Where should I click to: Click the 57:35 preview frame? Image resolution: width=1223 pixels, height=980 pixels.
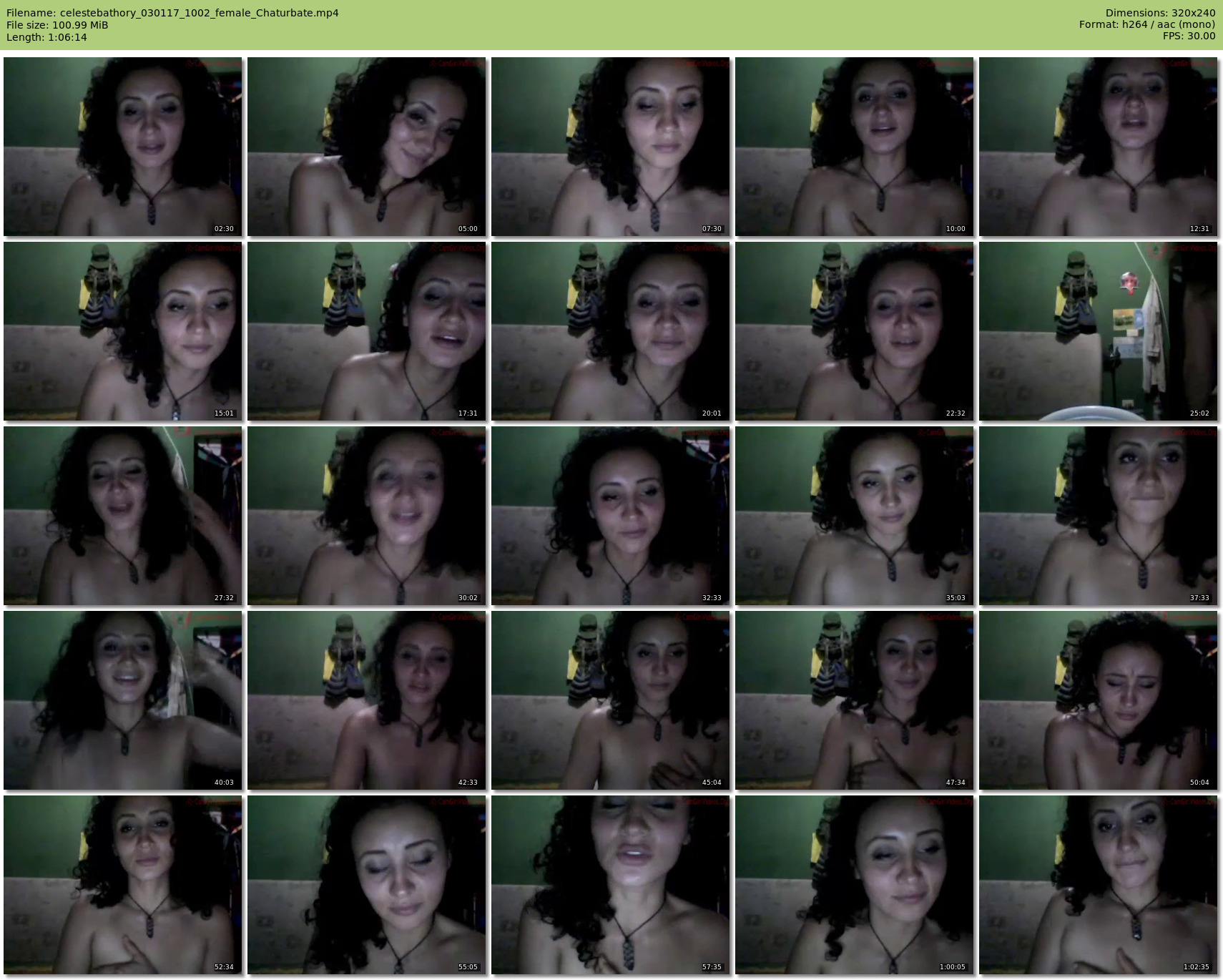click(x=611, y=885)
